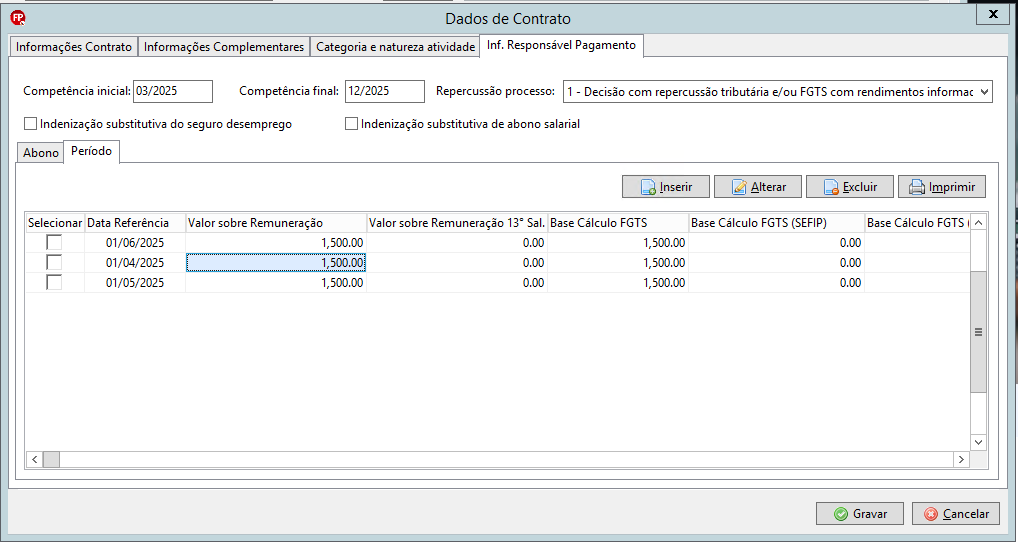1018x547 pixels.
Task: Open Informações Complementares tab
Action: [x=224, y=47]
